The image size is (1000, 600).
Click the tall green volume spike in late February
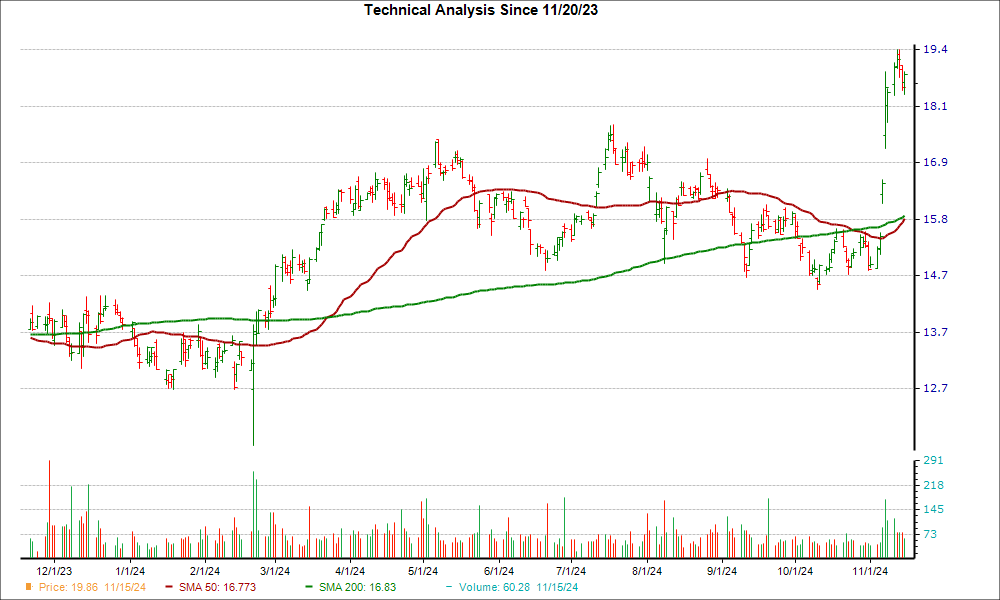coord(253,515)
